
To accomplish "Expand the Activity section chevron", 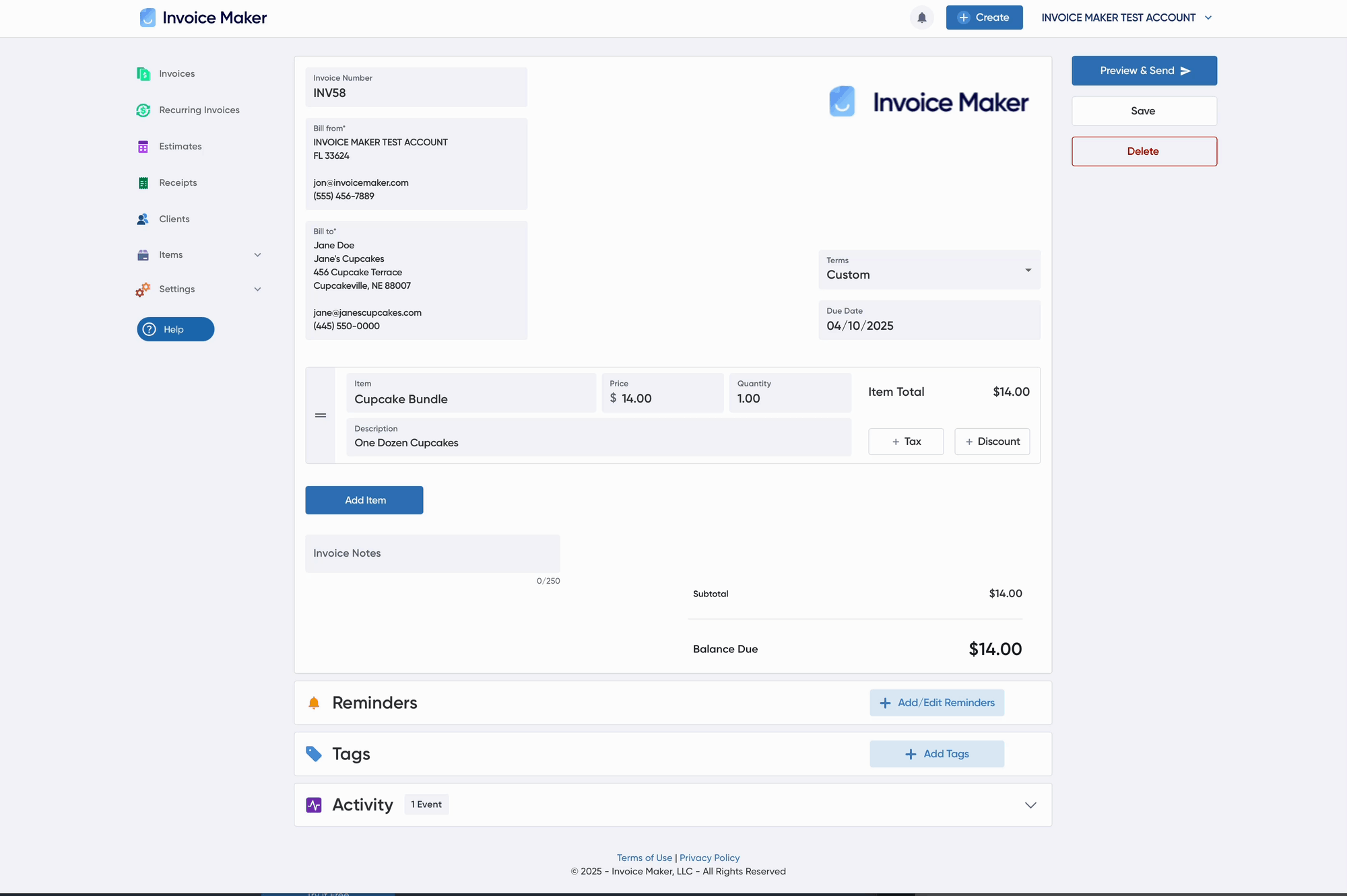I will tap(1030, 805).
